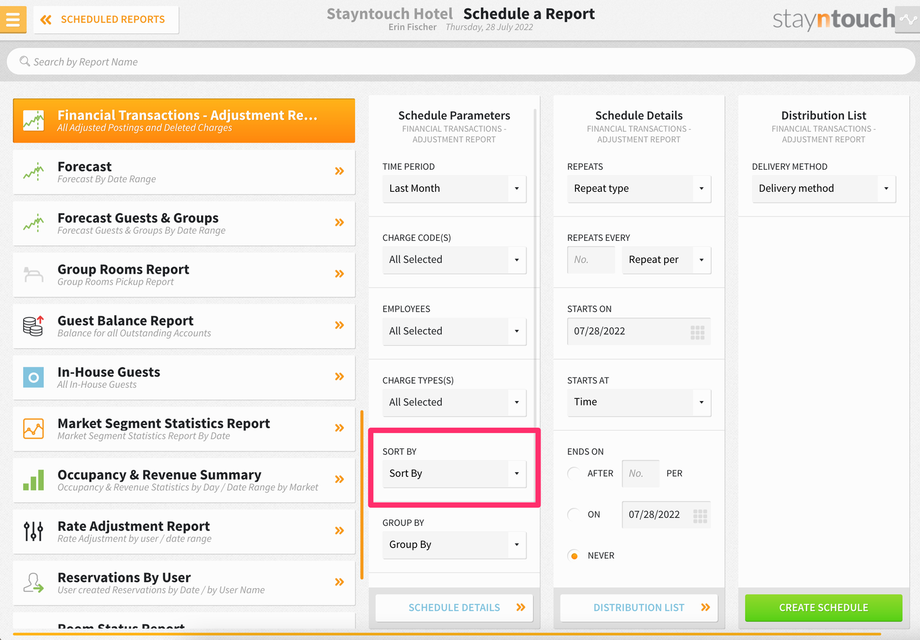The height and width of the screenshot is (640, 920).
Task: Click the Market Segment Statistics chart icon
Action: pyautogui.click(x=33, y=428)
